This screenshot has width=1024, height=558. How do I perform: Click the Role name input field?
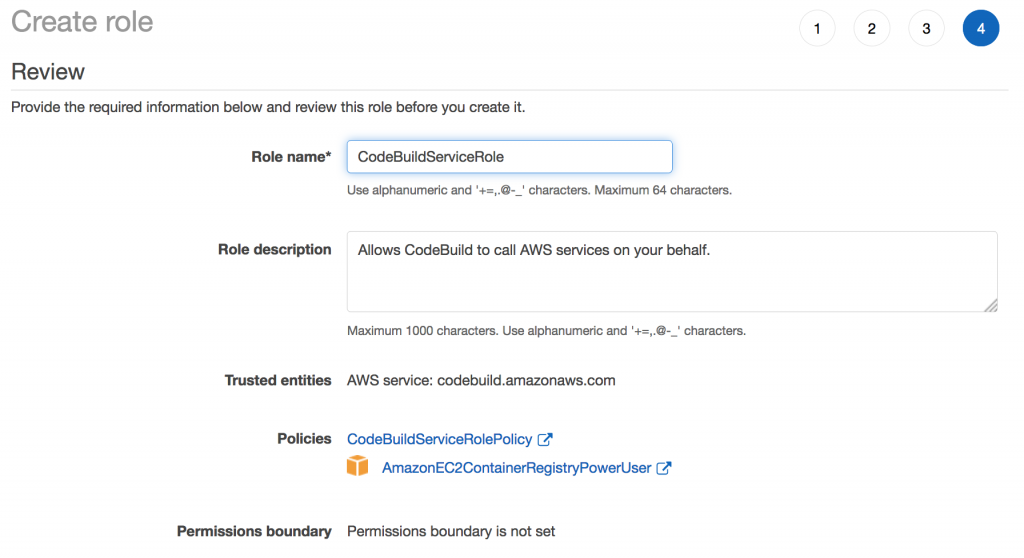(509, 157)
